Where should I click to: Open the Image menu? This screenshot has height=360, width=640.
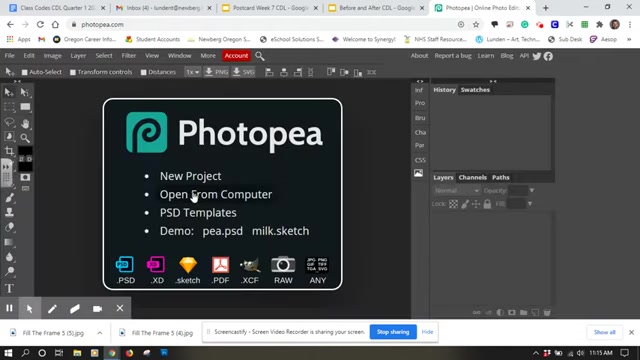(x=52, y=56)
